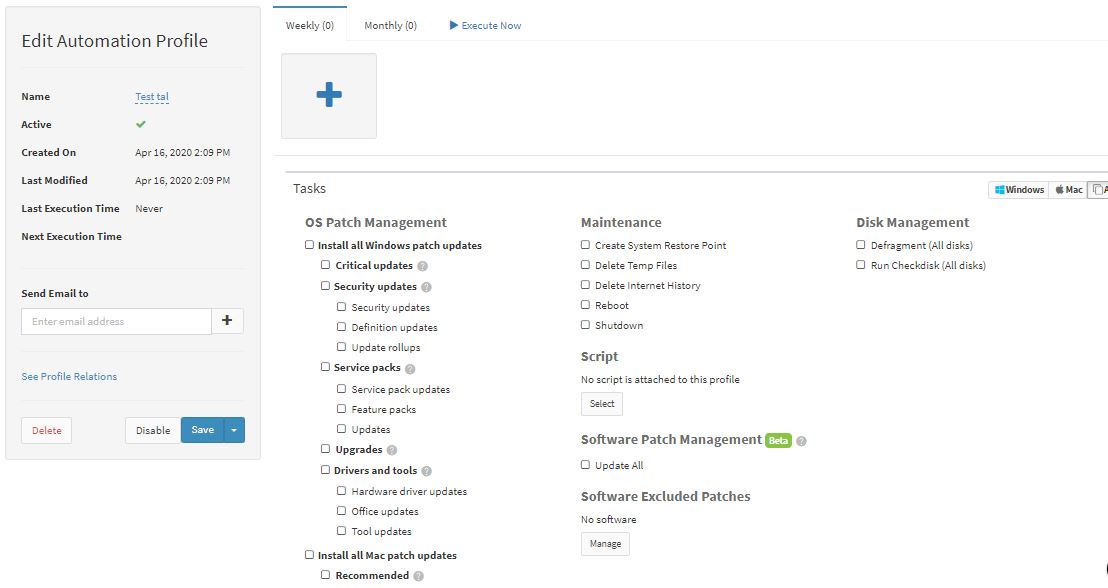The height and width of the screenshot is (588, 1108).
Task: Click the Execute Now play icon
Action: coord(454,25)
